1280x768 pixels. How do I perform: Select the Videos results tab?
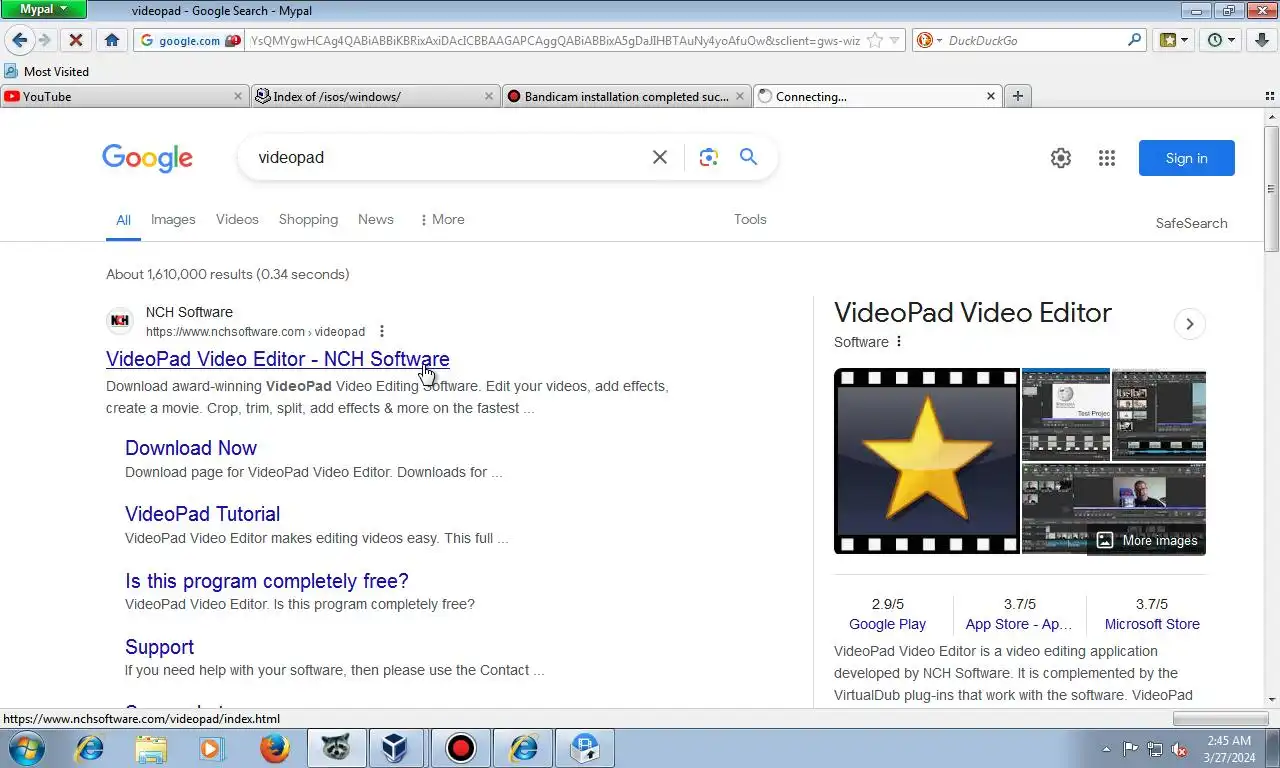coord(237,219)
